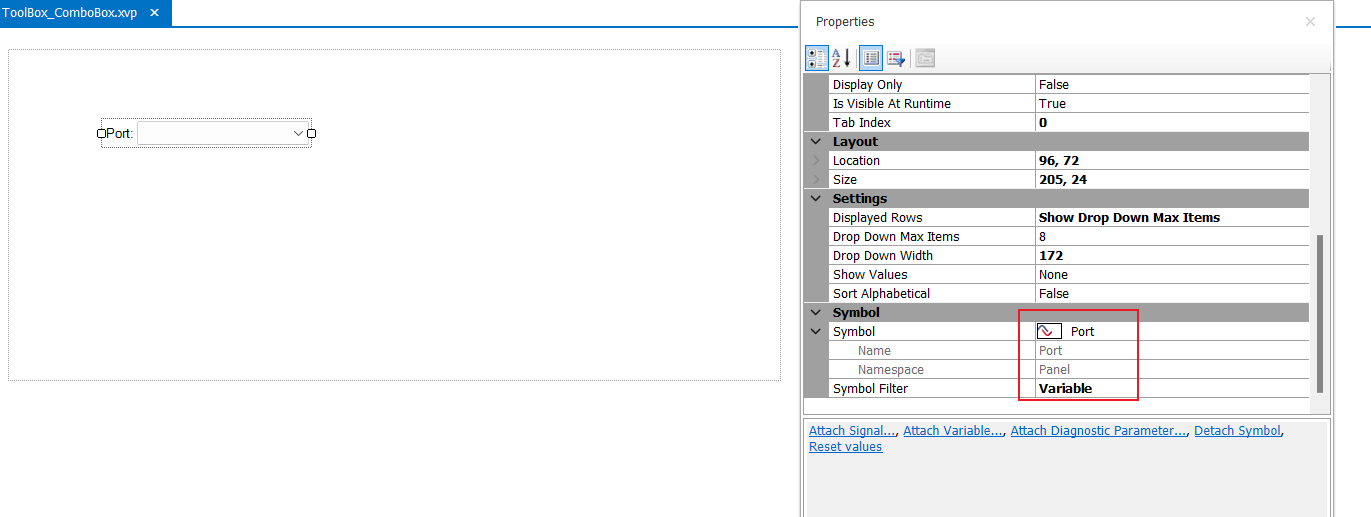Close the Properties panel
1371x517 pixels.
[x=1310, y=21]
